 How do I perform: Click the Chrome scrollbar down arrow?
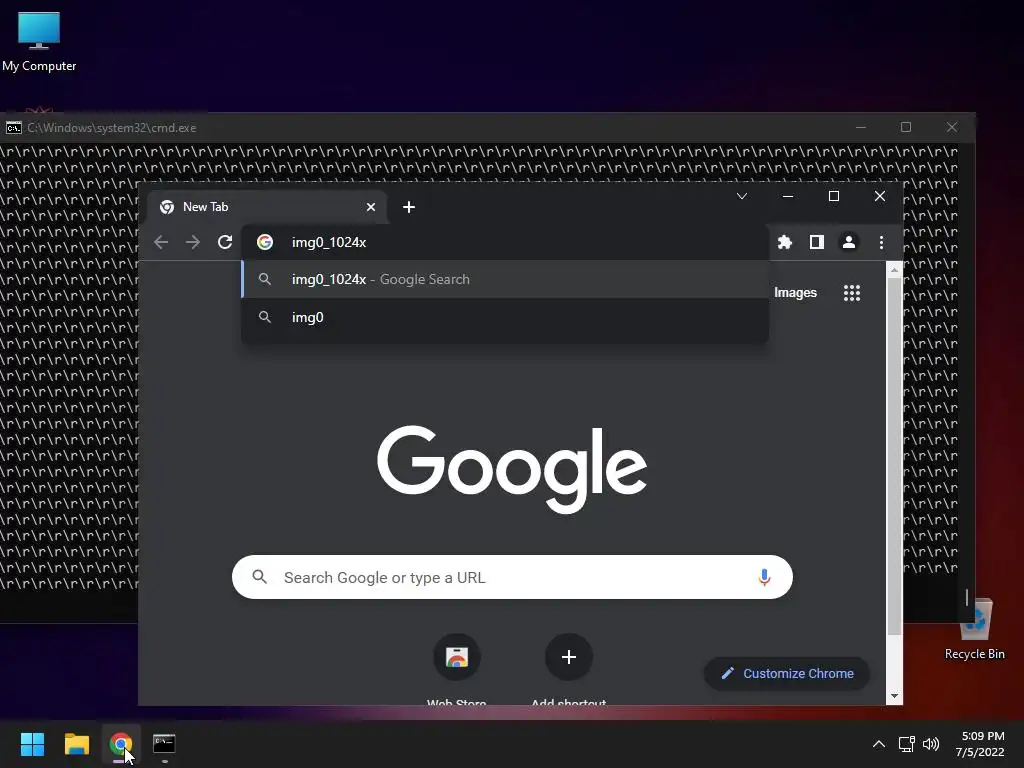tap(894, 696)
